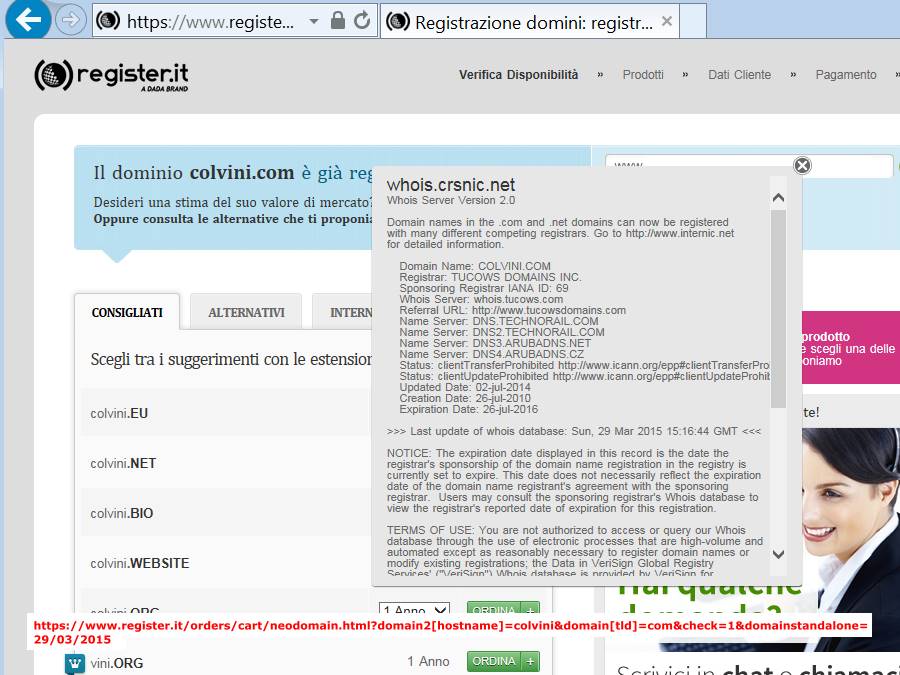Go to the Verifica Disponibilità step

click(518, 75)
